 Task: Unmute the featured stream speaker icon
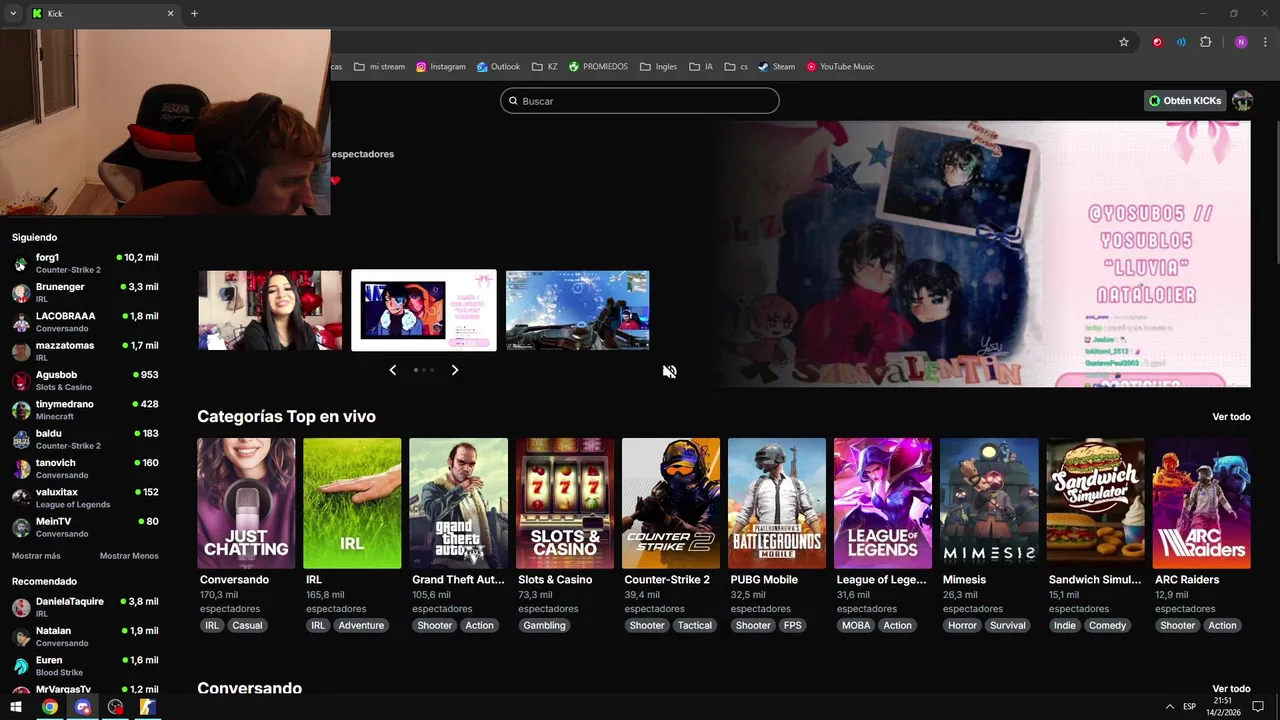[x=669, y=371]
